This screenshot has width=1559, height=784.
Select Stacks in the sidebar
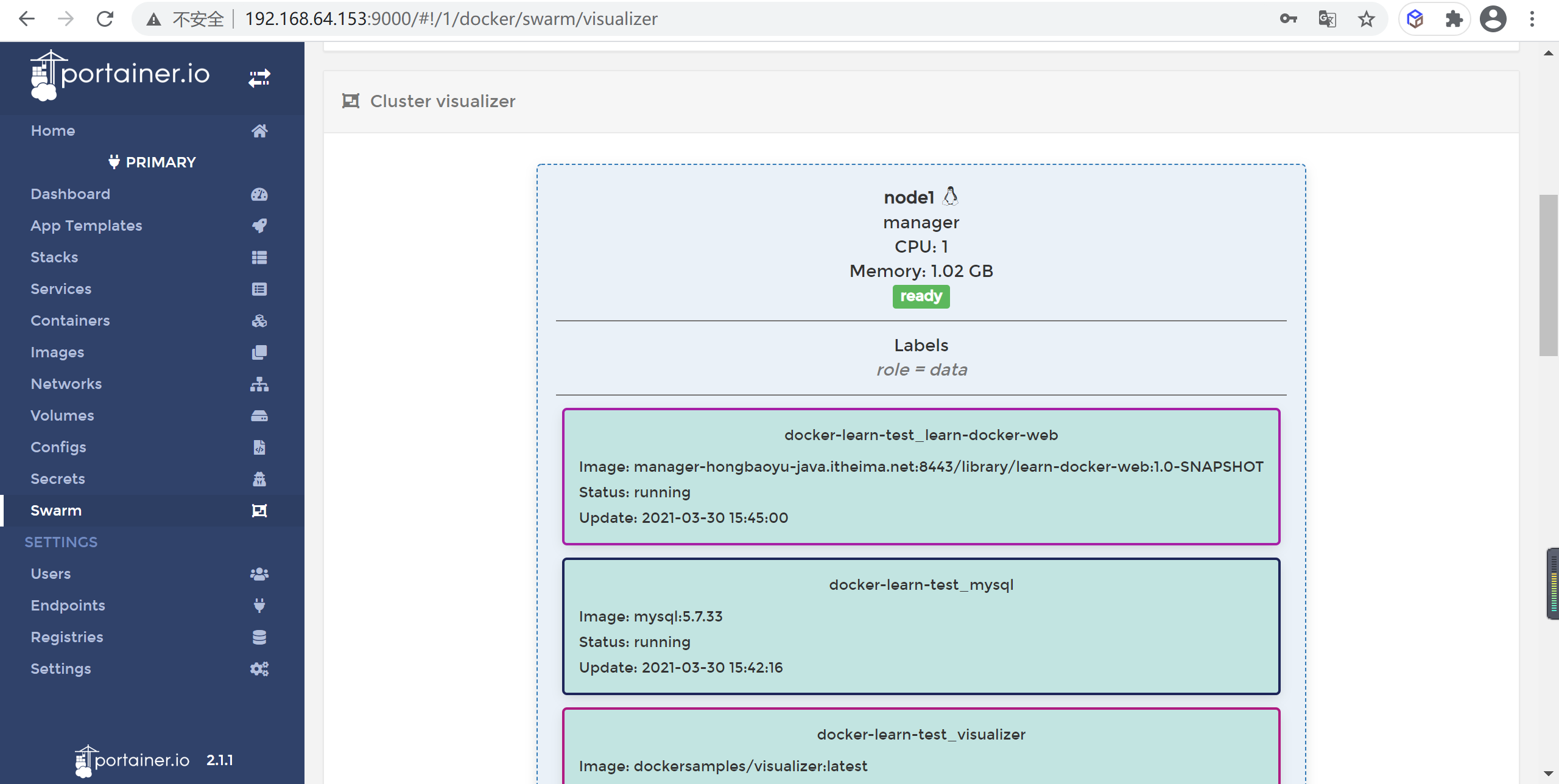tap(54, 257)
